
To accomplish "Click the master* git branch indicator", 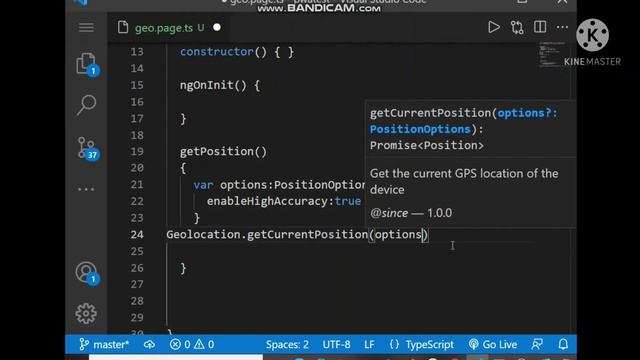I will [x=104, y=344].
